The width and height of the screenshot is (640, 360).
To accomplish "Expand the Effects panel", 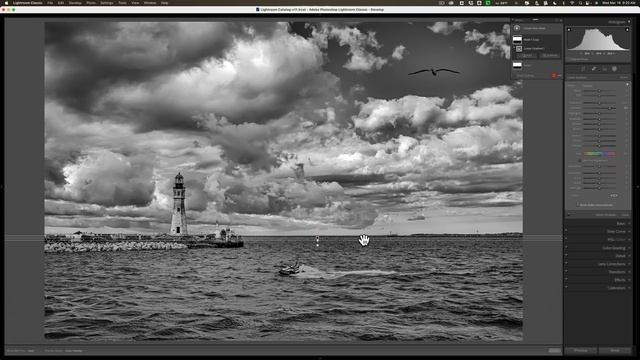I will click(629, 280).
